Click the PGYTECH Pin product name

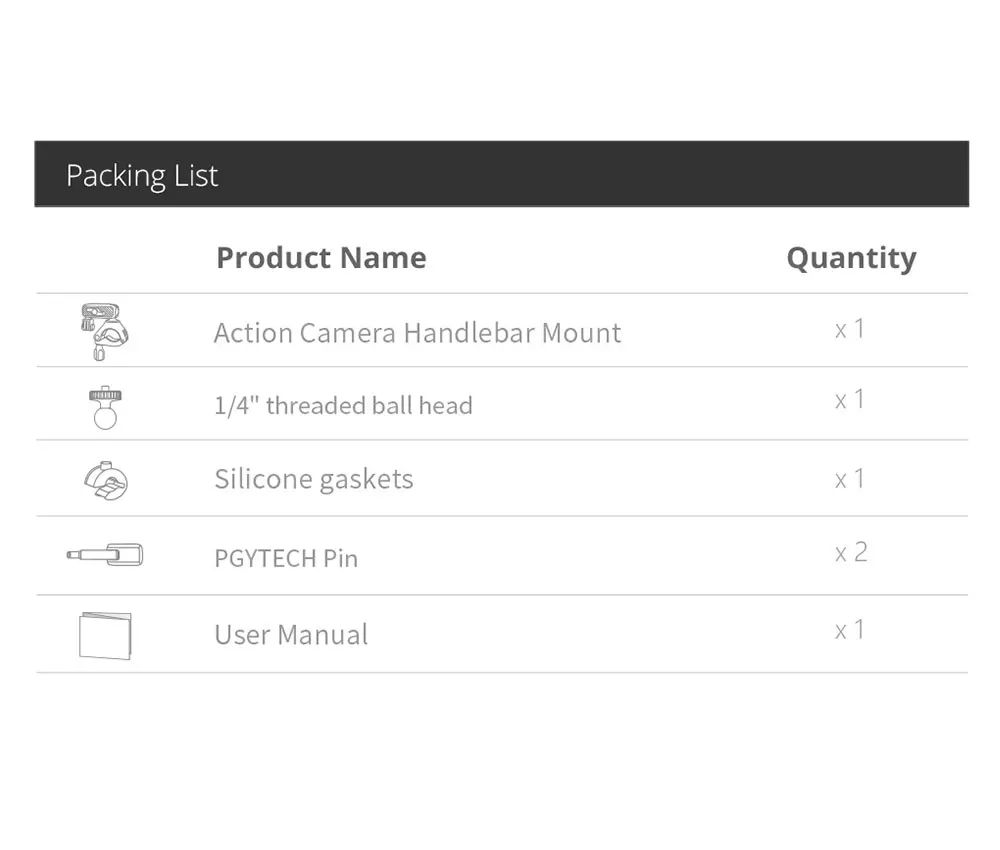286,558
